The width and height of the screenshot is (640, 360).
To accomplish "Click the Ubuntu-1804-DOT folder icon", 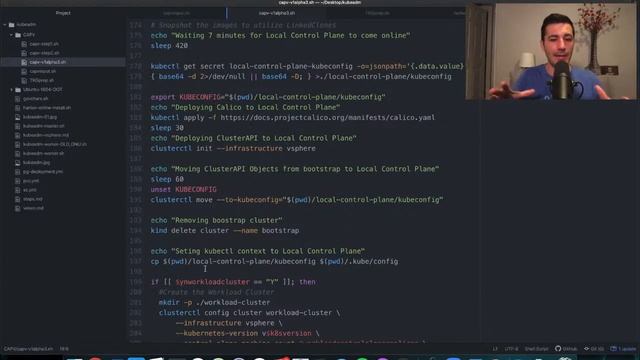I will 18,89.
